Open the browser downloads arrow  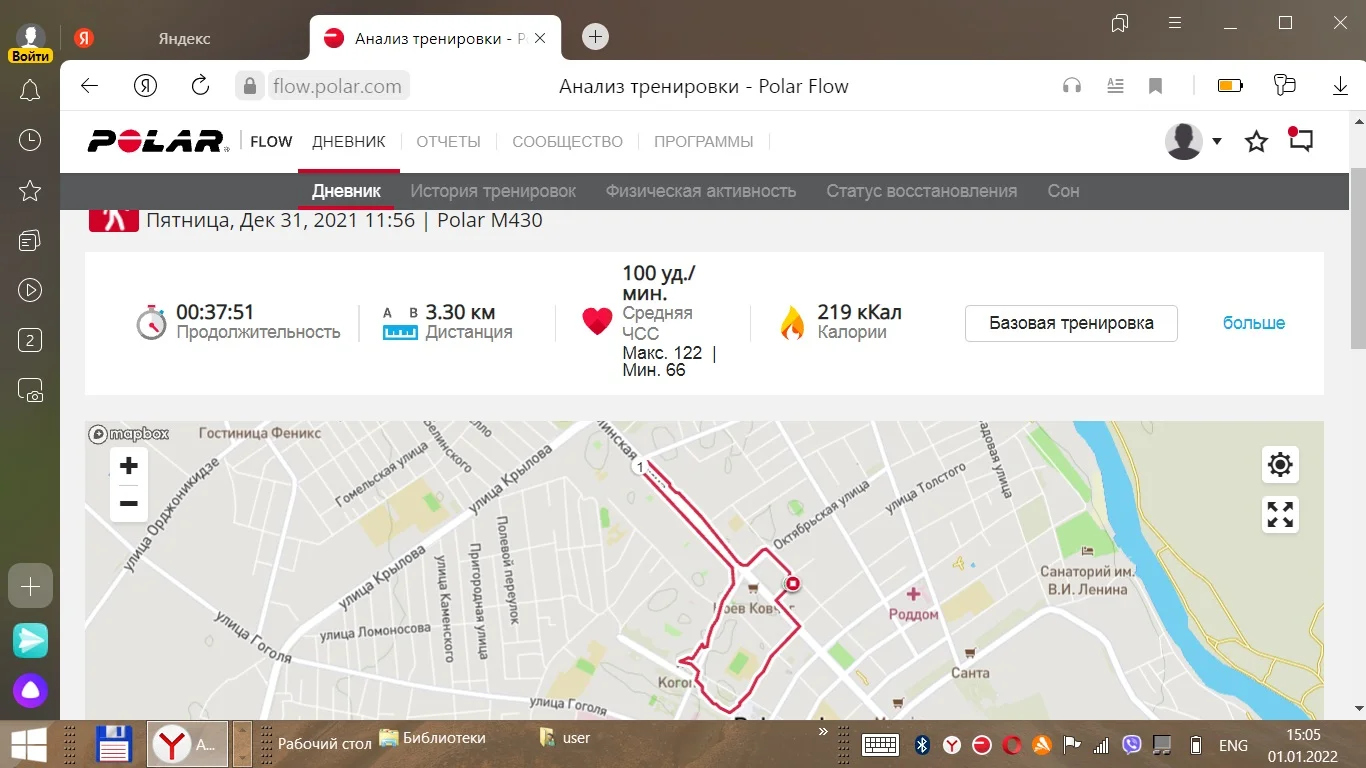[1341, 86]
